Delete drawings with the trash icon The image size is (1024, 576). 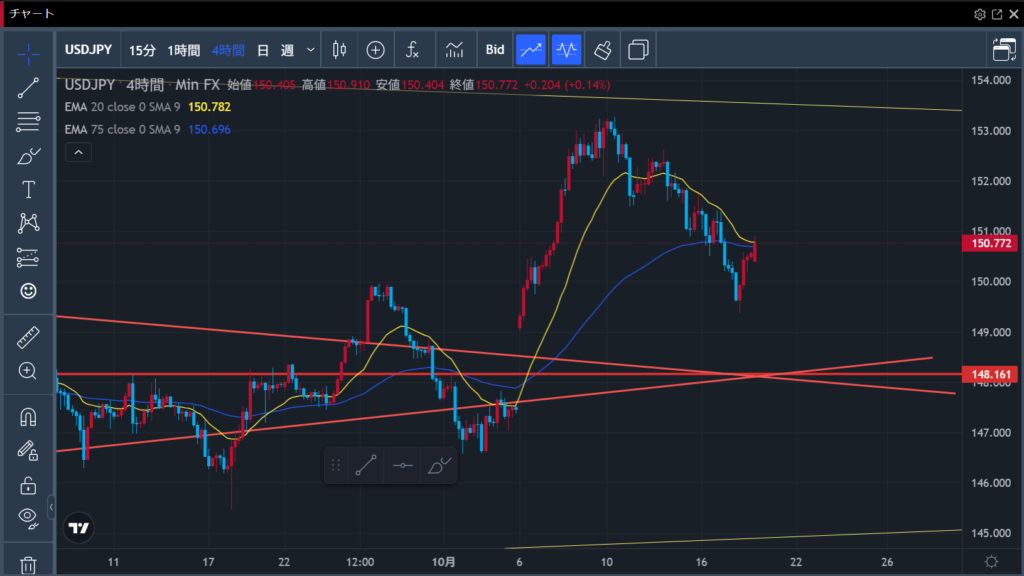[x=28, y=565]
